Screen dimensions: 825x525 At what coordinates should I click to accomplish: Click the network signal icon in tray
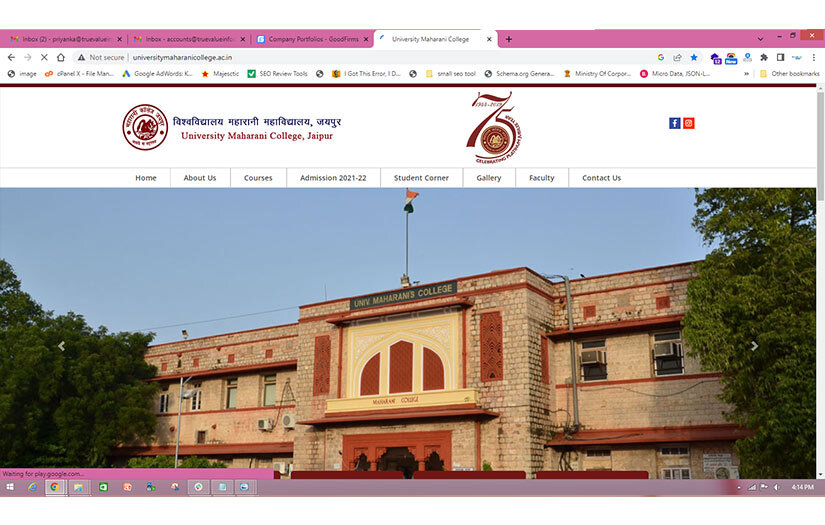coord(752,487)
